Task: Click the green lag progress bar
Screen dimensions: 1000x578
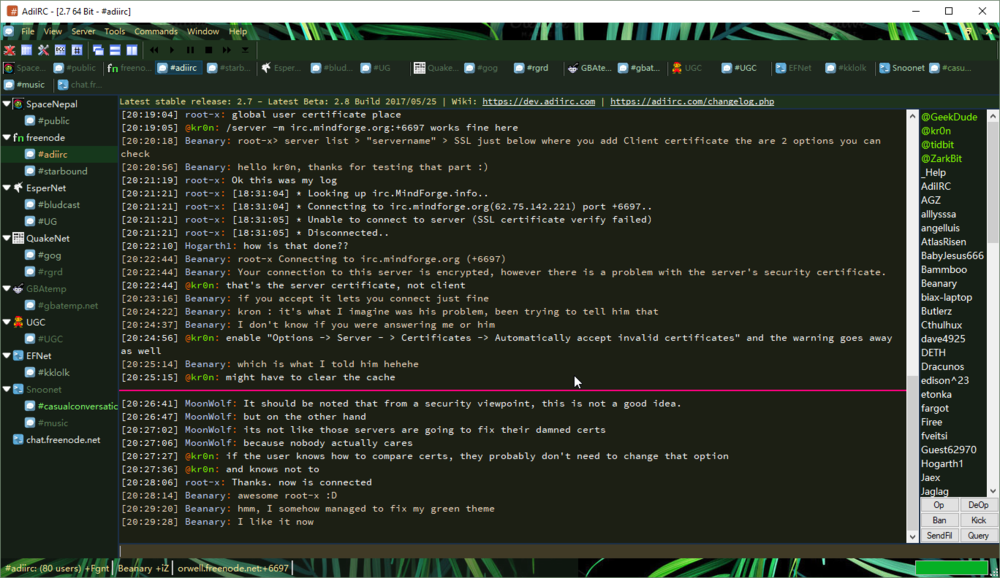Action: pos(951,567)
